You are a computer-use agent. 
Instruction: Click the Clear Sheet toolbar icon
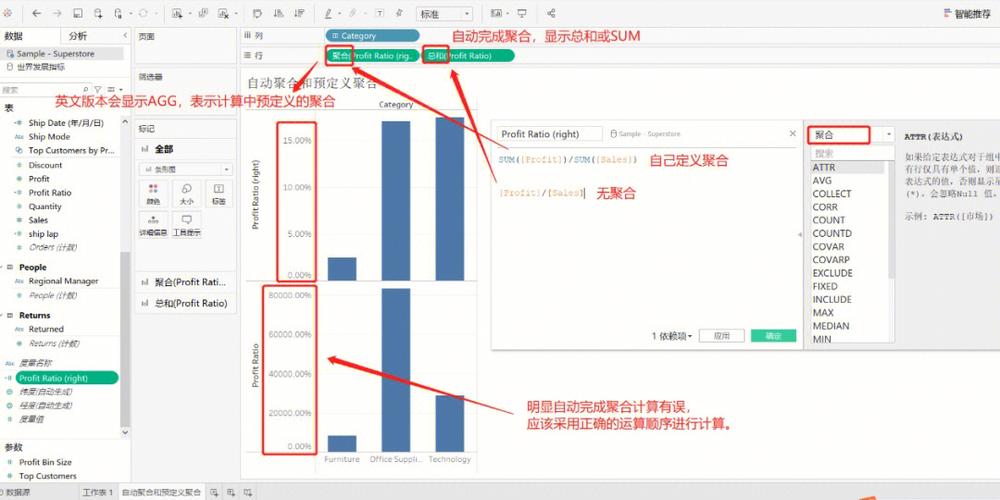223,13
